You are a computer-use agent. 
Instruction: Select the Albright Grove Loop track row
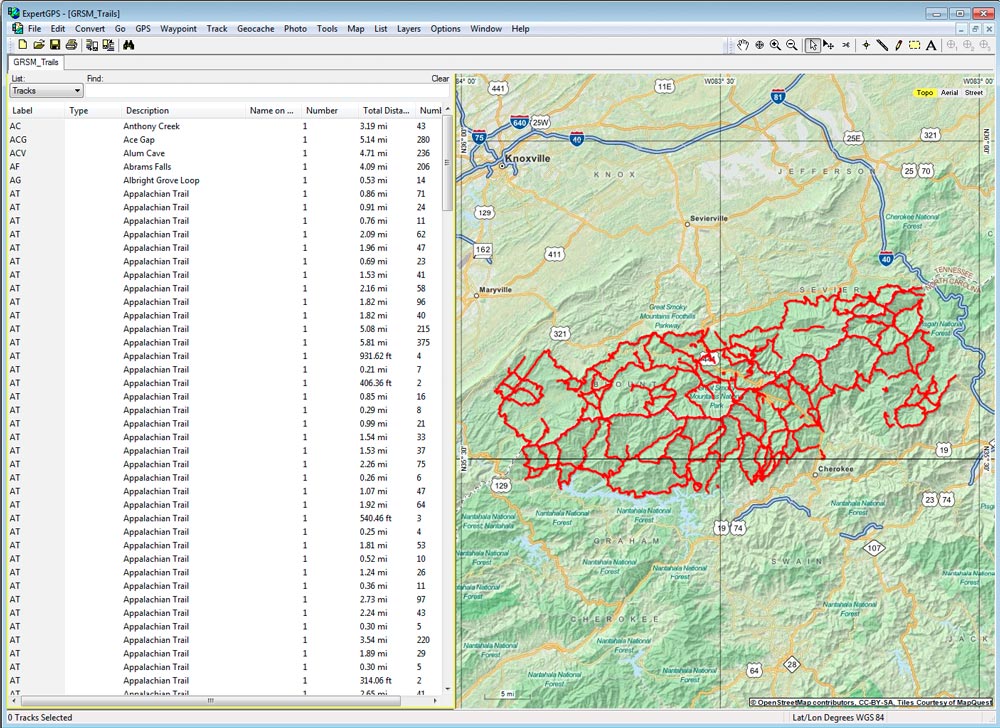click(x=224, y=180)
